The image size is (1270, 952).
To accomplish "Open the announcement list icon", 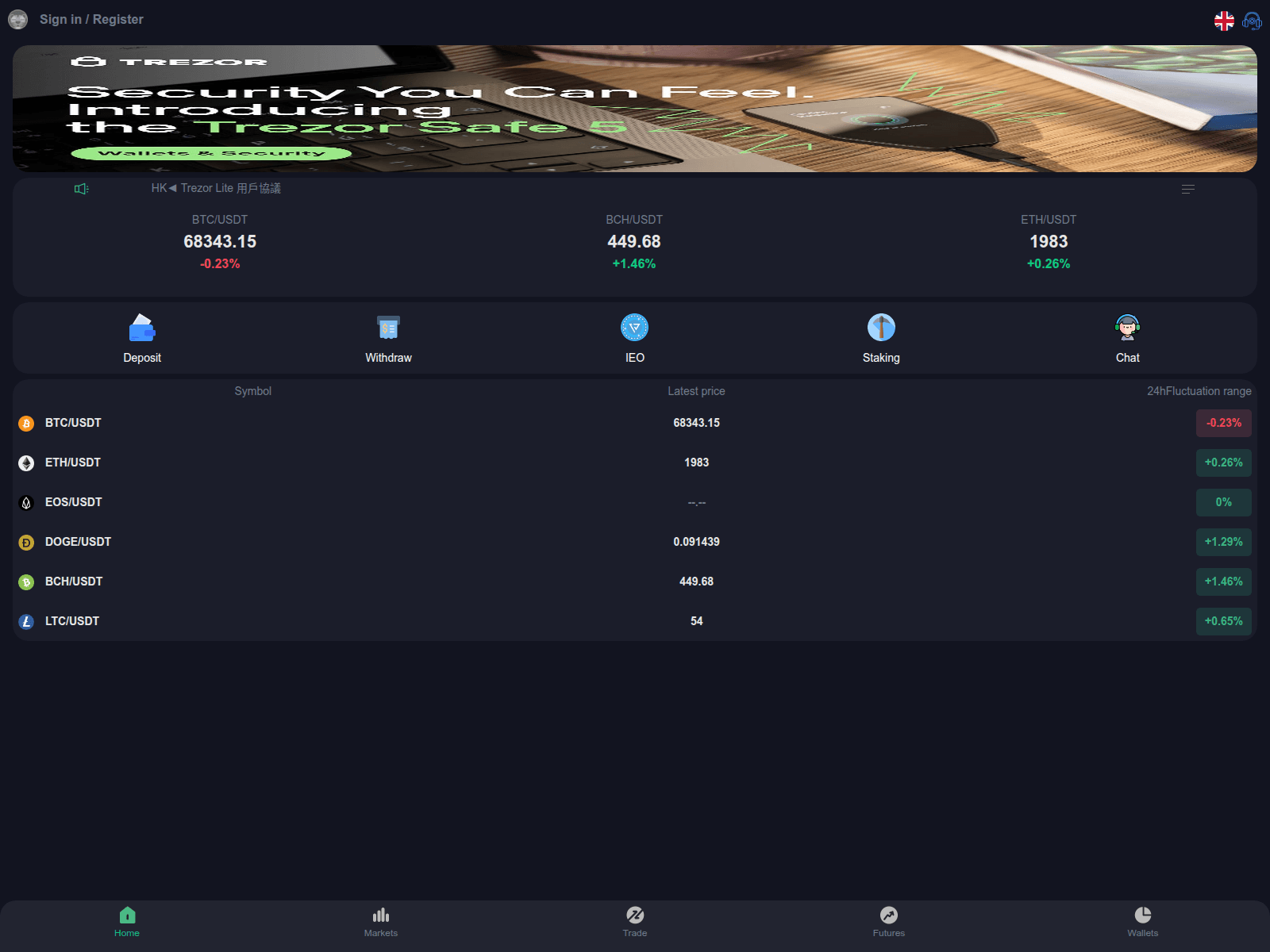I will [x=1188, y=189].
